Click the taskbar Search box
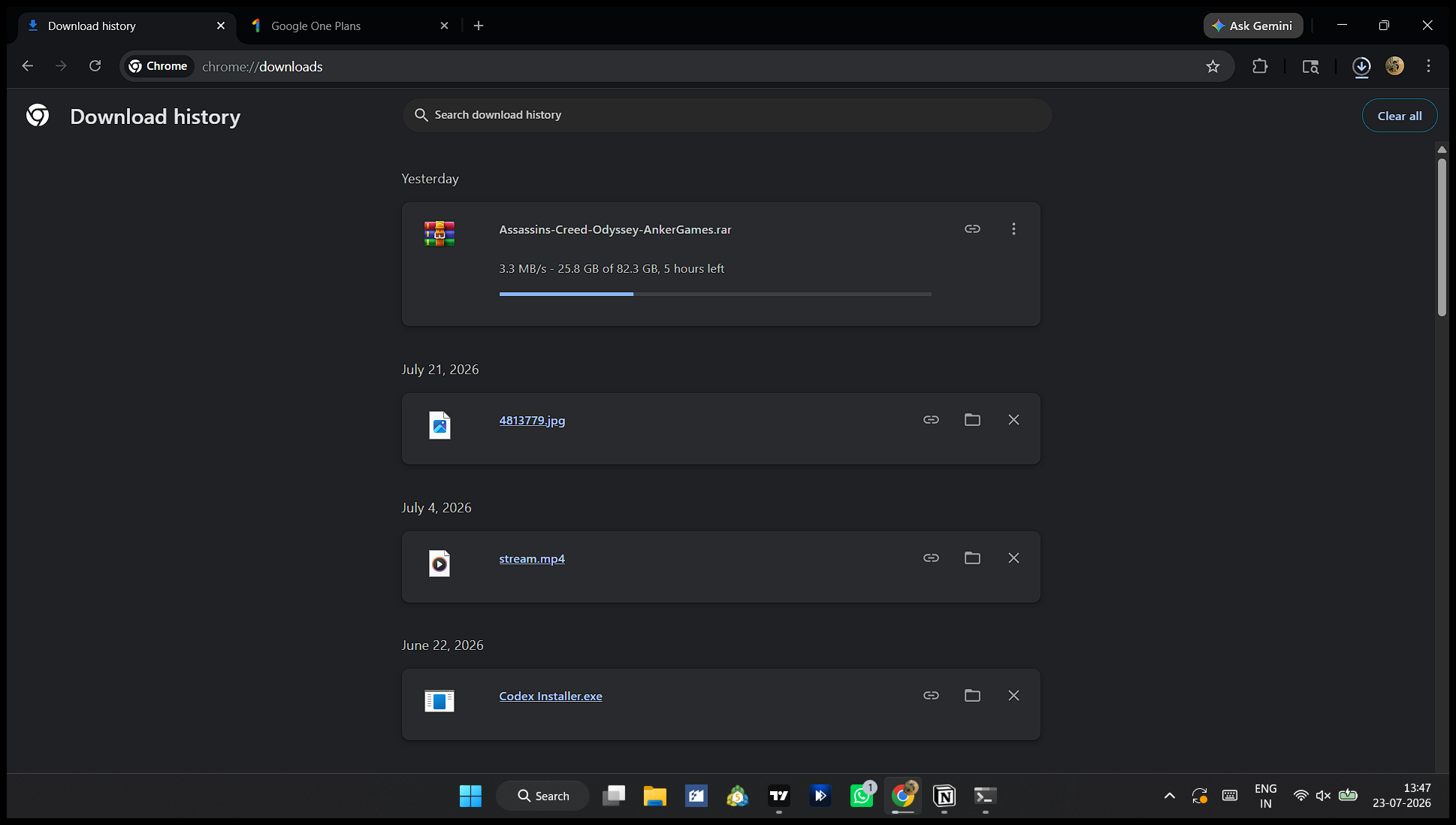 coord(543,796)
